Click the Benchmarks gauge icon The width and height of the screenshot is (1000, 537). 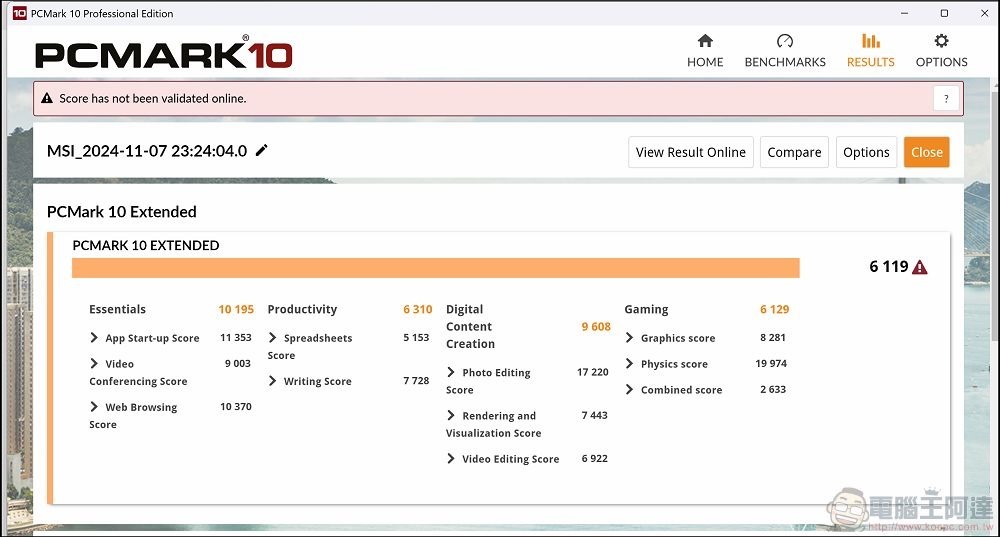click(x=784, y=41)
